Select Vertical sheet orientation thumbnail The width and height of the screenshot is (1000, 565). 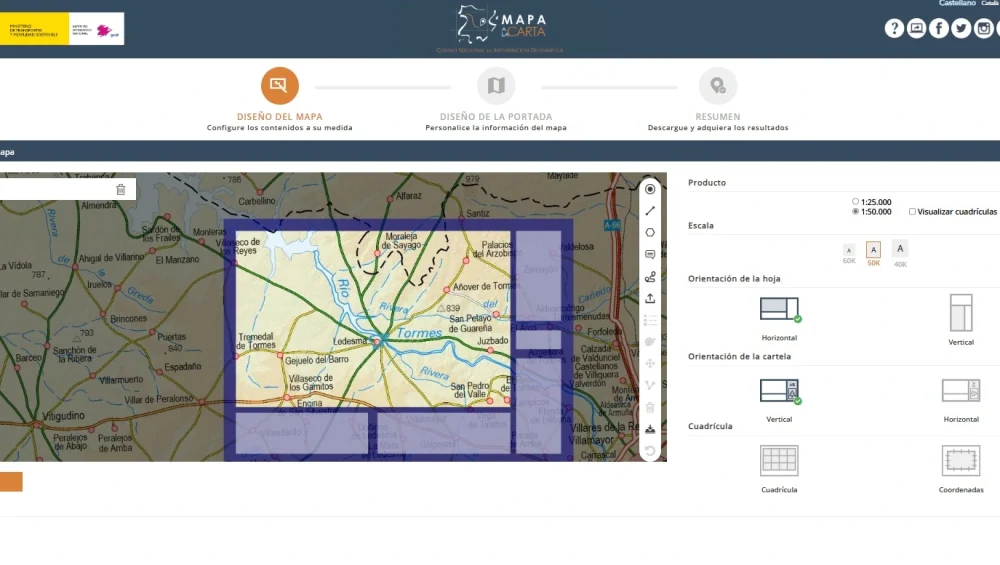point(960,312)
